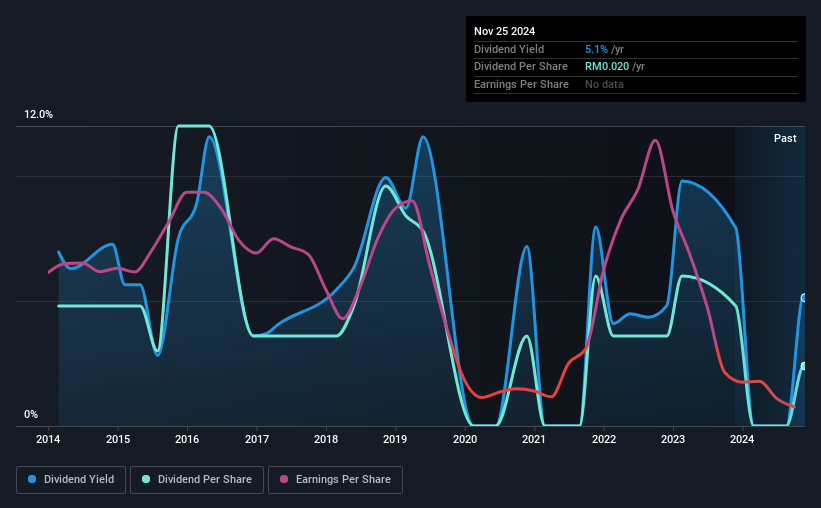The image size is (821, 508).
Task: Click the 2018 x-axis label
Action: click(x=326, y=439)
